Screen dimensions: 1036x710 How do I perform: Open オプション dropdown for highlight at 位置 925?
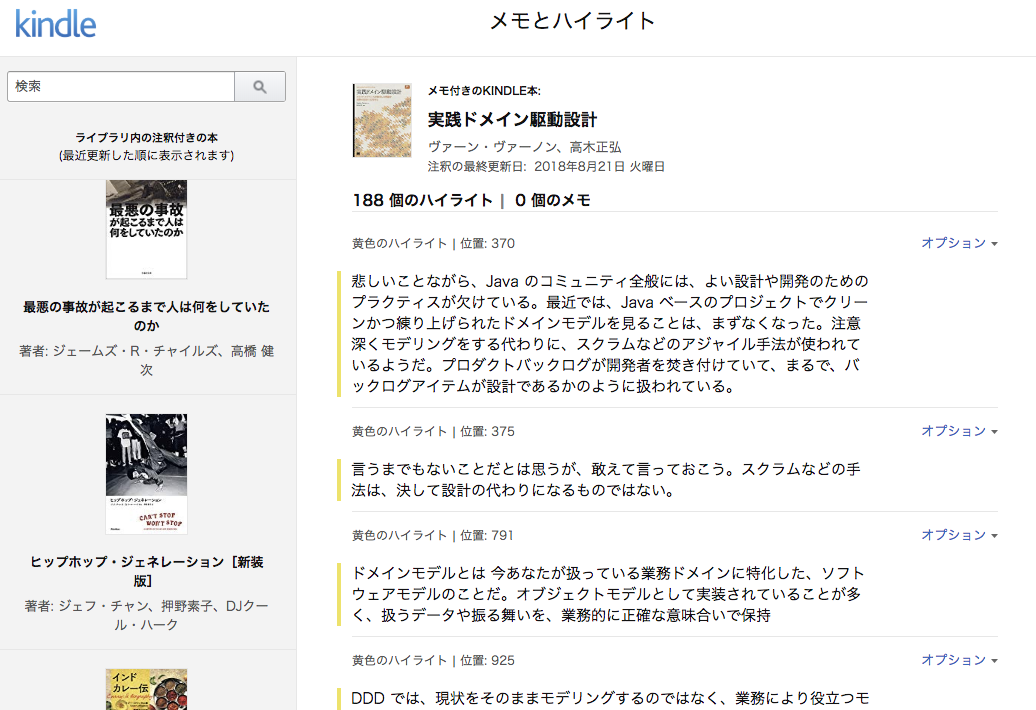coord(959,660)
